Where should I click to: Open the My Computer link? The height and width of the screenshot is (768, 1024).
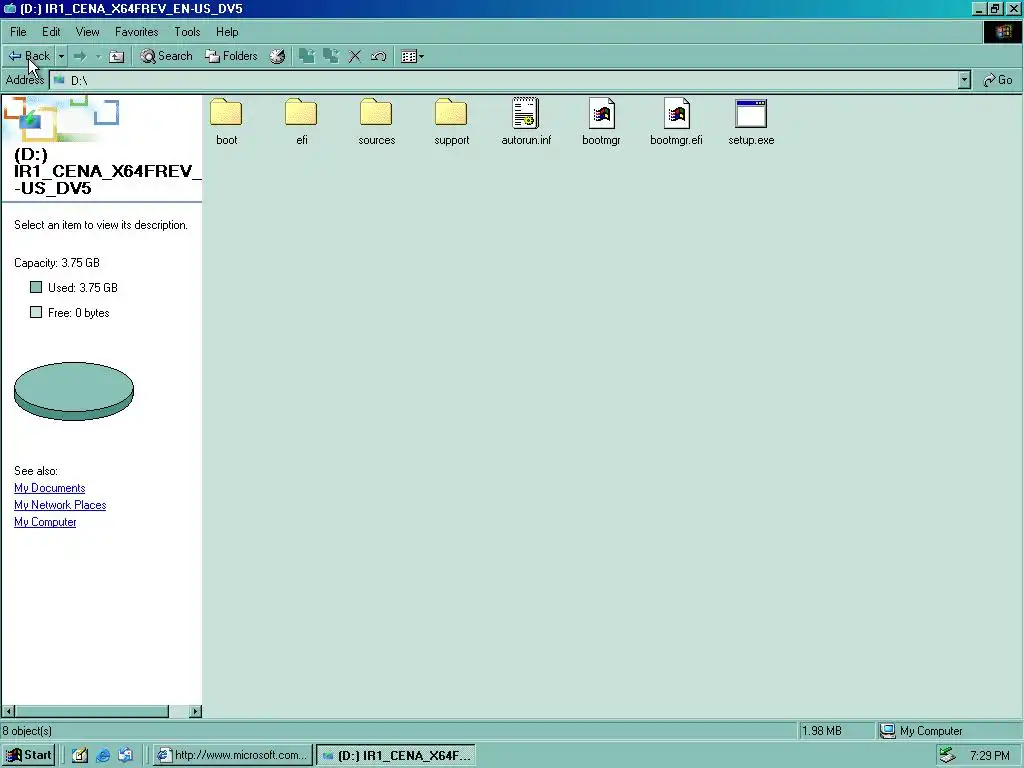(x=45, y=522)
